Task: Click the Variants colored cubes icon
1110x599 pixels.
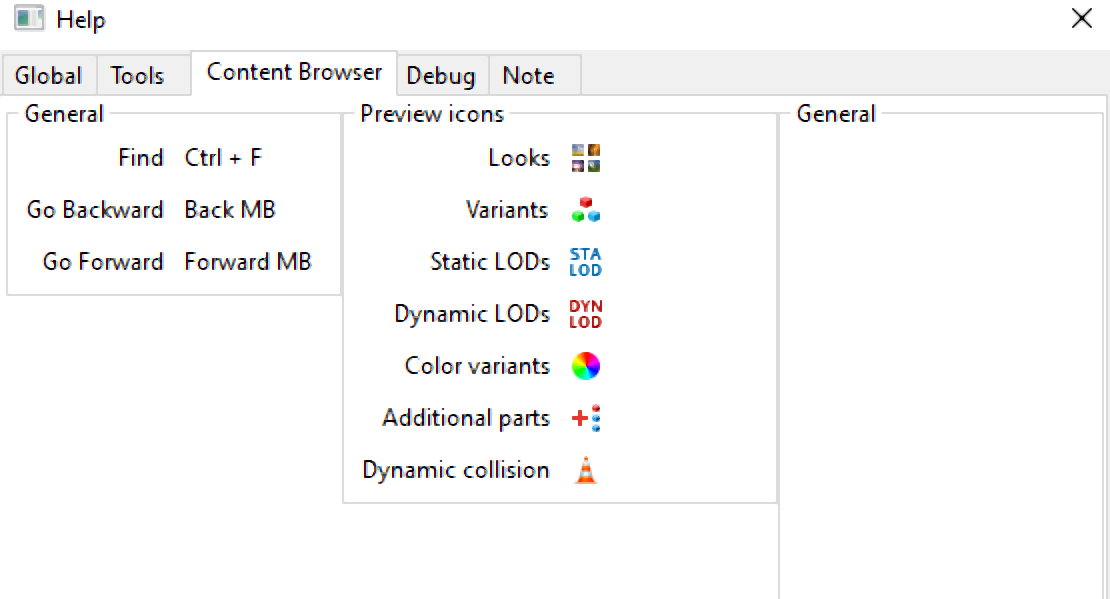Action: pyautogui.click(x=586, y=210)
